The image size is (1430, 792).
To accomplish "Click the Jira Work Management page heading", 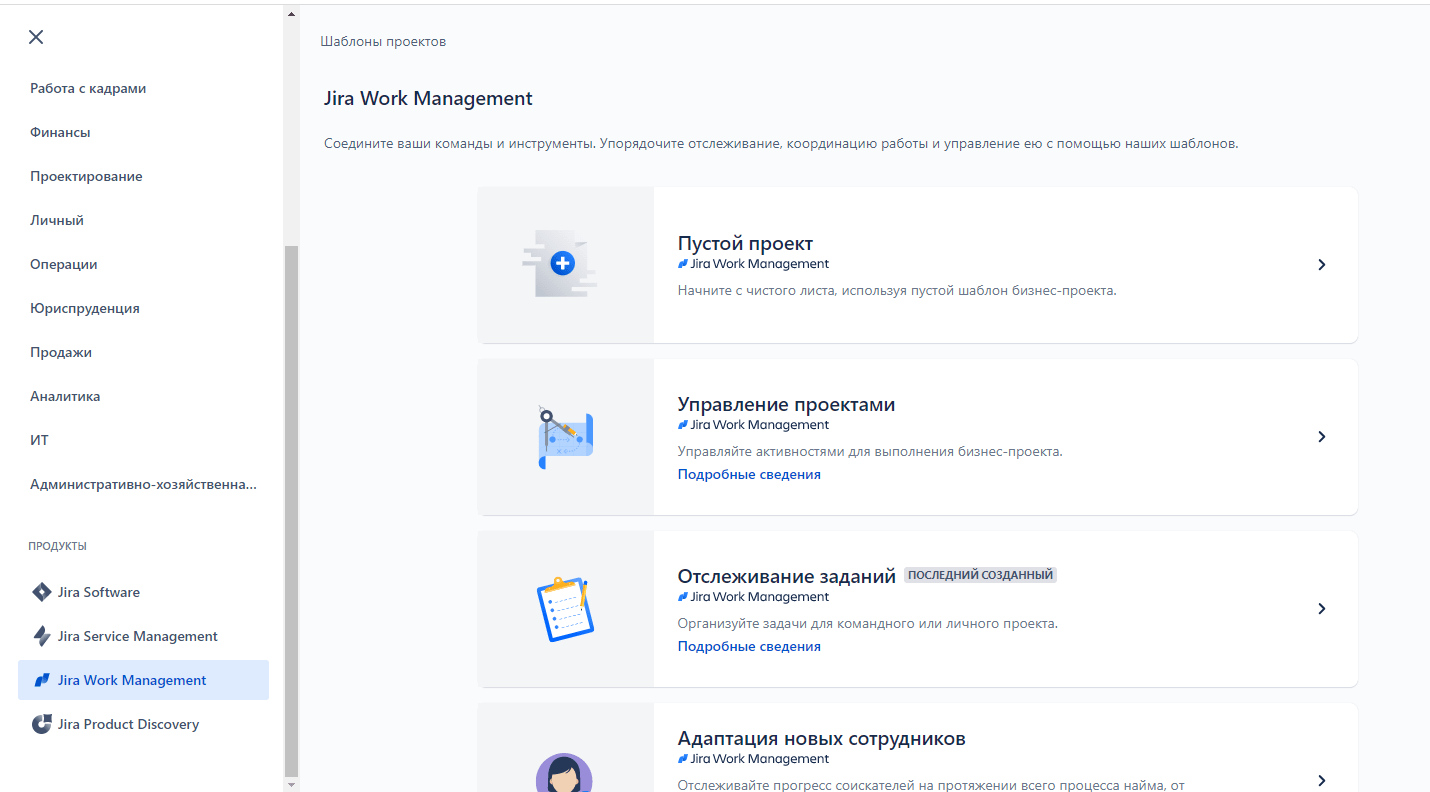I will 428,98.
